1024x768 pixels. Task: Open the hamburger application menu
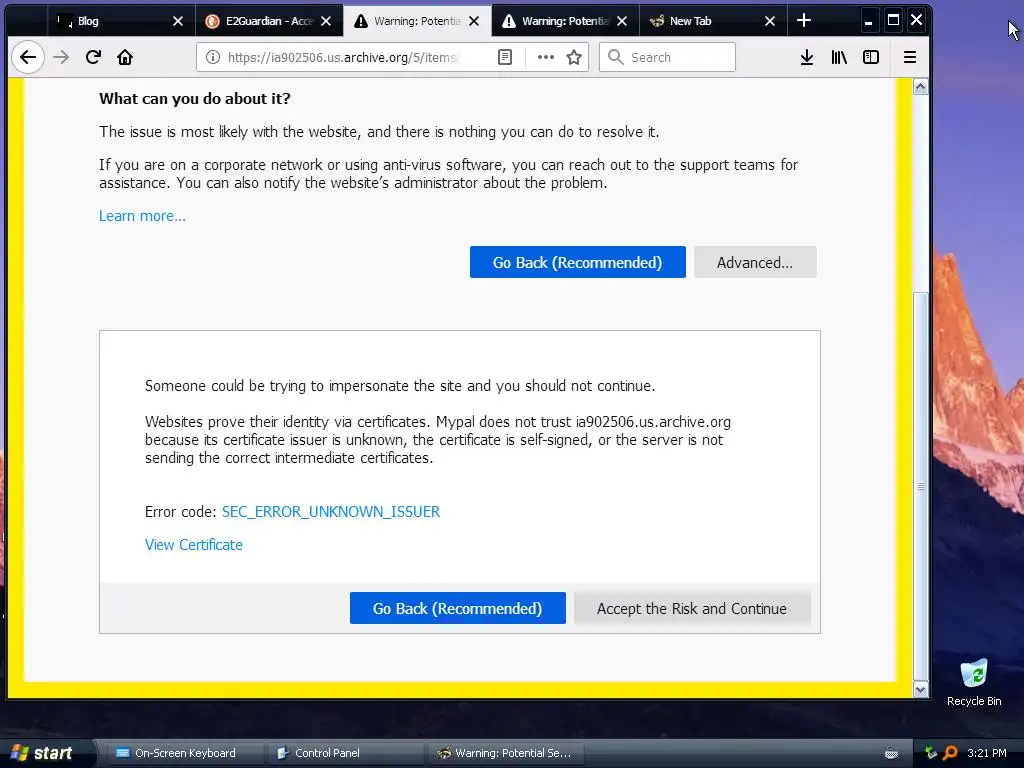[910, 57]
